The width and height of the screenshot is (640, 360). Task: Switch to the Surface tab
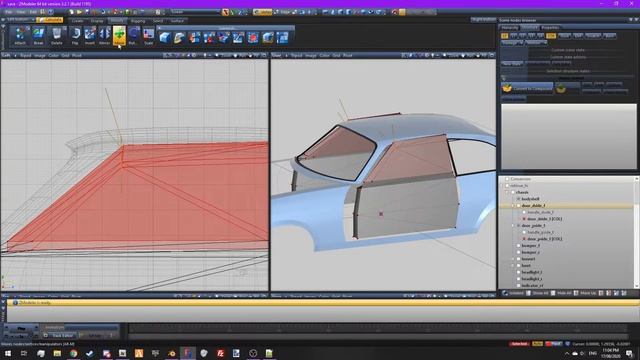pos(177,21)
